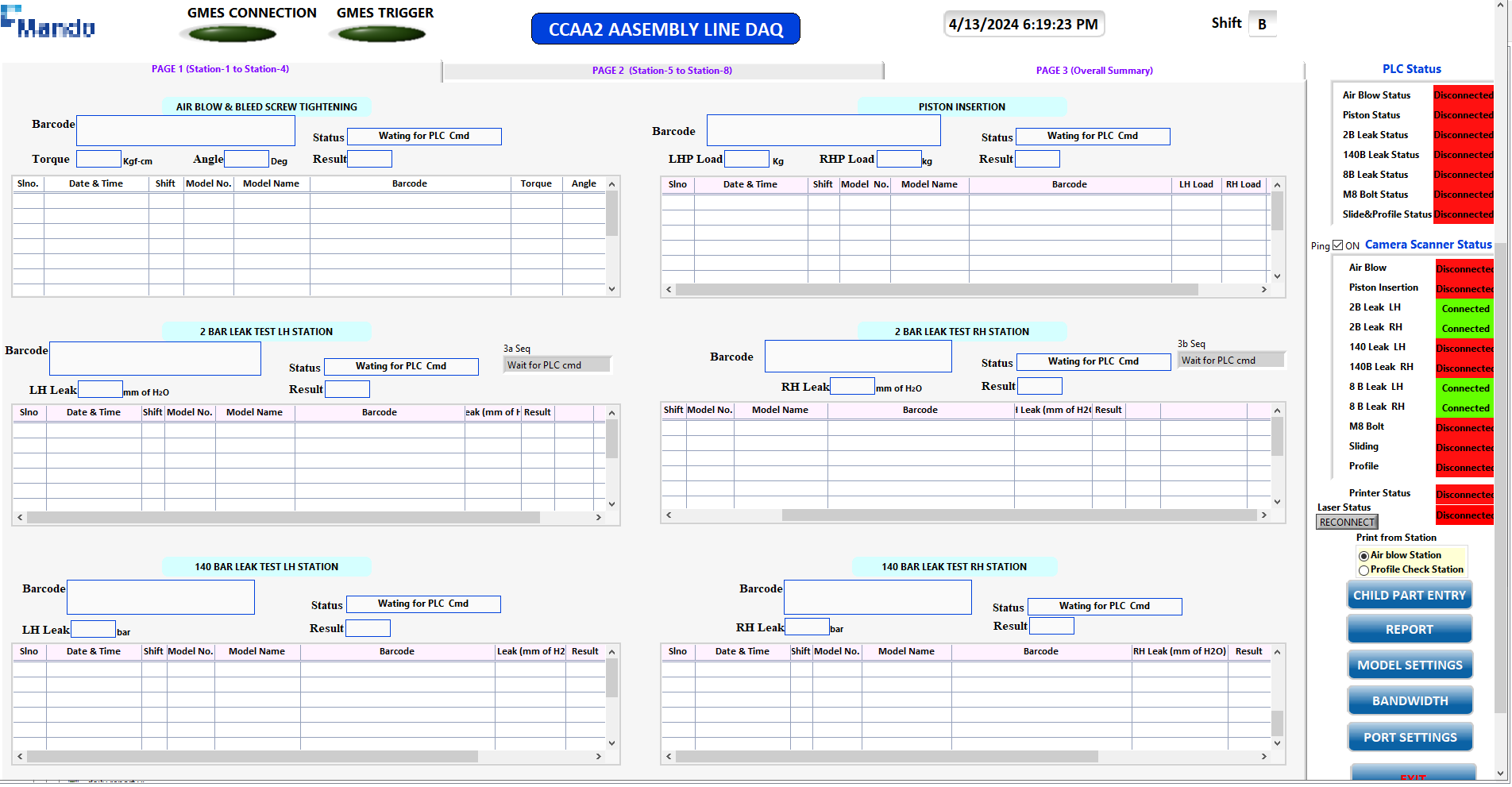The width and height of the screenshot is (1512, 787).
Task: Click scroll-down arrow of Air Blow table
Action: (611, 289)
